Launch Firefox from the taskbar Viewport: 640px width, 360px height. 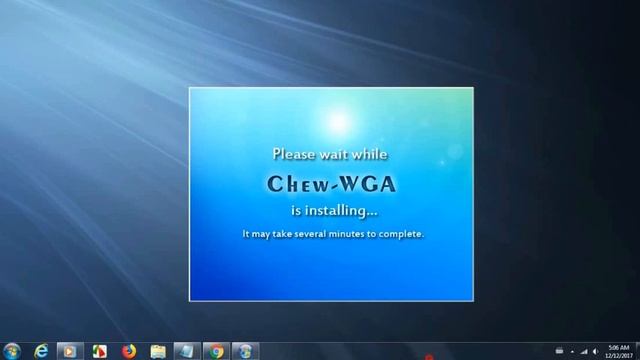[129, 351]
